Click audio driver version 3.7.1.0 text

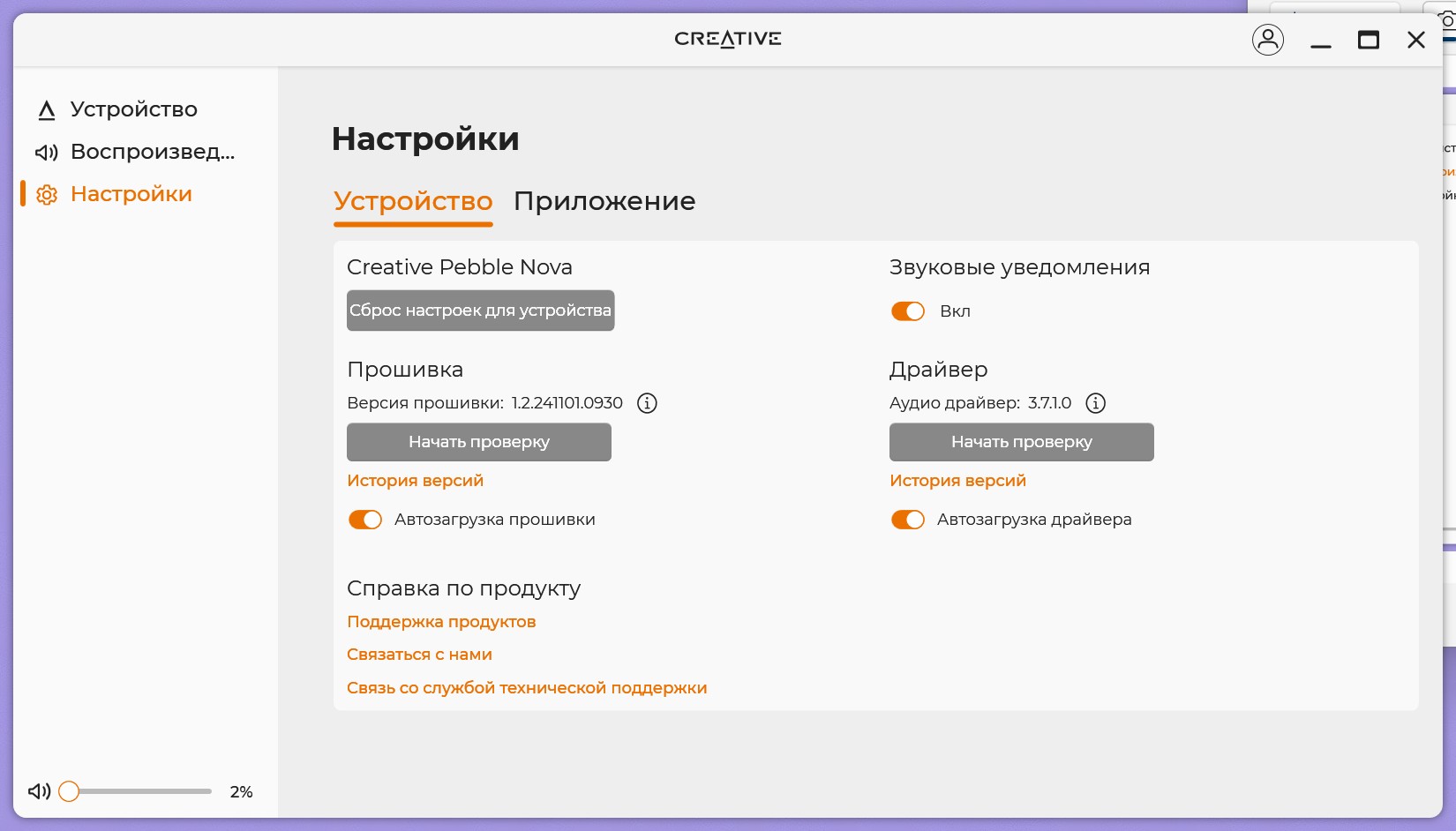pos(1050,403)
